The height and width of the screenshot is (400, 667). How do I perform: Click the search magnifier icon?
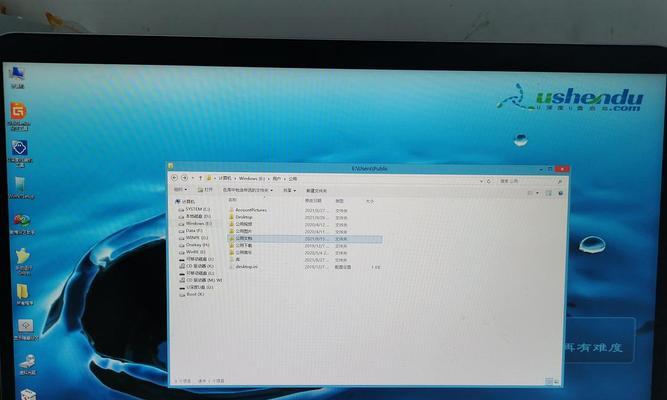[560, 182]
